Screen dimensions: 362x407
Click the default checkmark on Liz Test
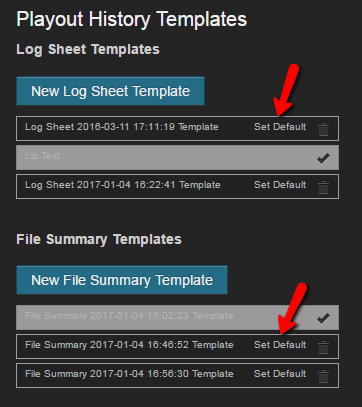(x=323, y=158)
